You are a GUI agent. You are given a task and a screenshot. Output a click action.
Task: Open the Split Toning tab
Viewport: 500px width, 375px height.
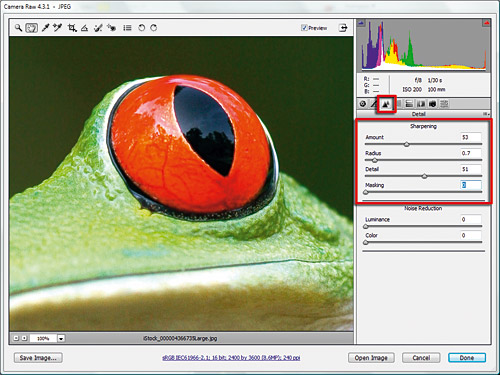point(409,104)
